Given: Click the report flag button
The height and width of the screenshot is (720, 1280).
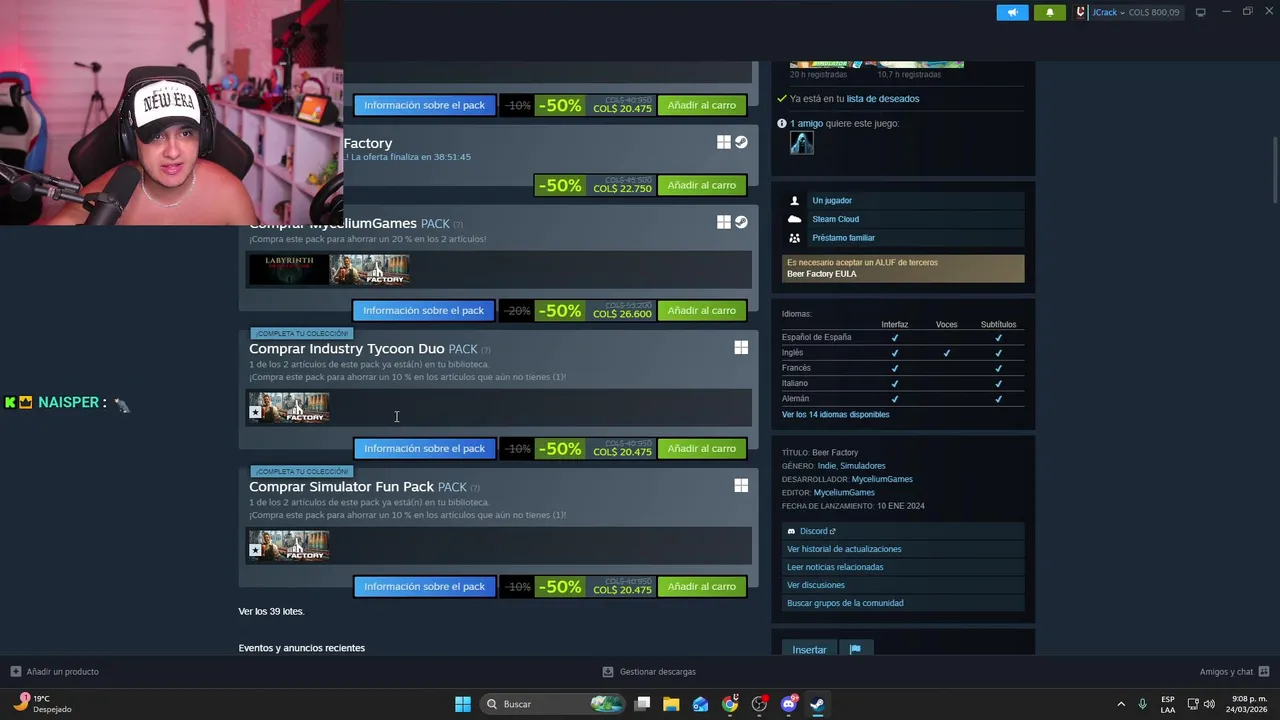Looking at the screenshot, I should click(x=855, y=649).
